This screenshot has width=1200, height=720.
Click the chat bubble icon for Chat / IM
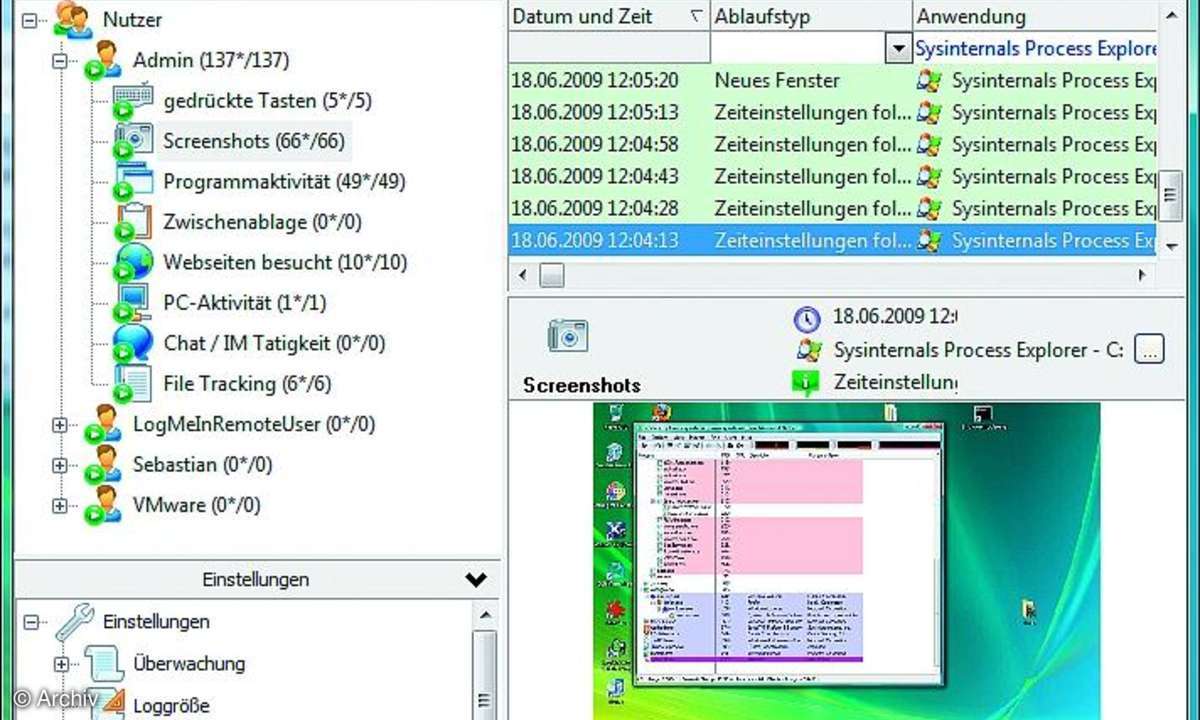pyautogui.click(x=134, y=343)
